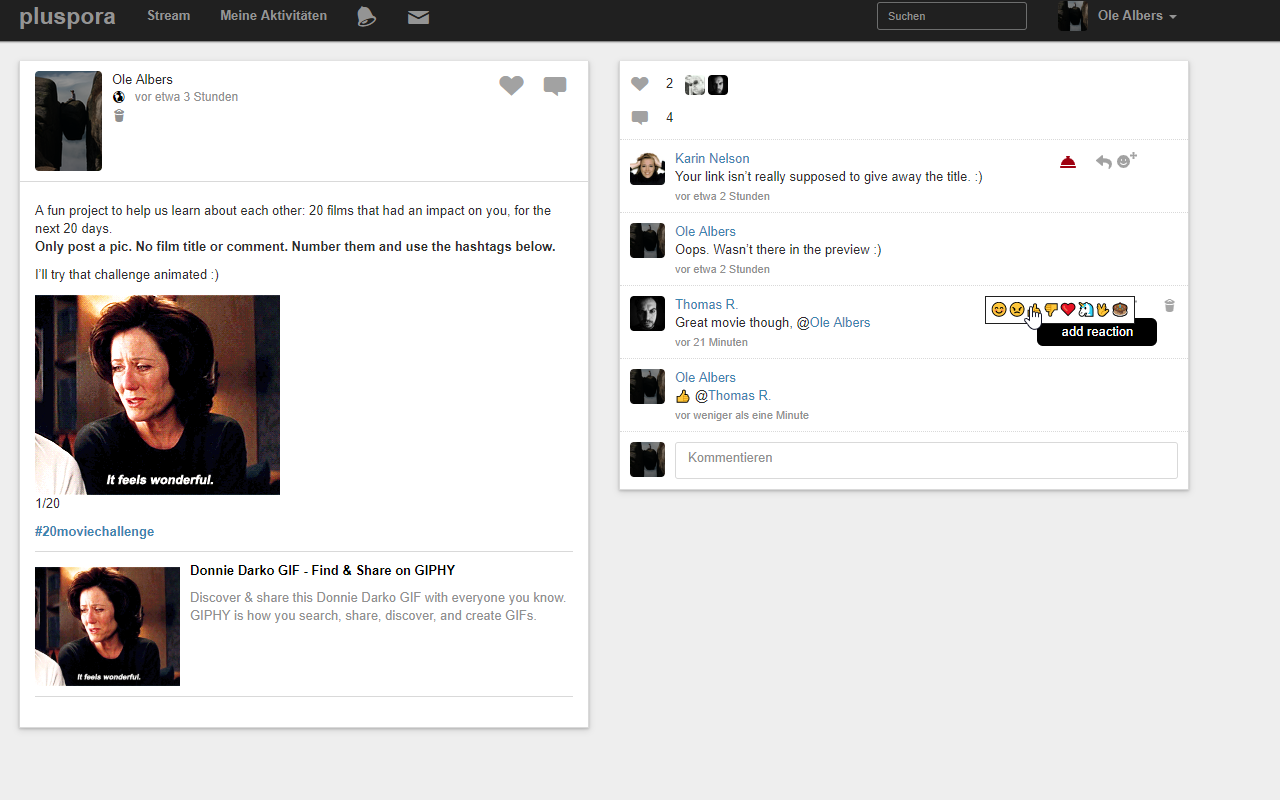Viewport: 1280px width, 800px height.
Task: Go to the Stream page
Action: click(168, 16)
